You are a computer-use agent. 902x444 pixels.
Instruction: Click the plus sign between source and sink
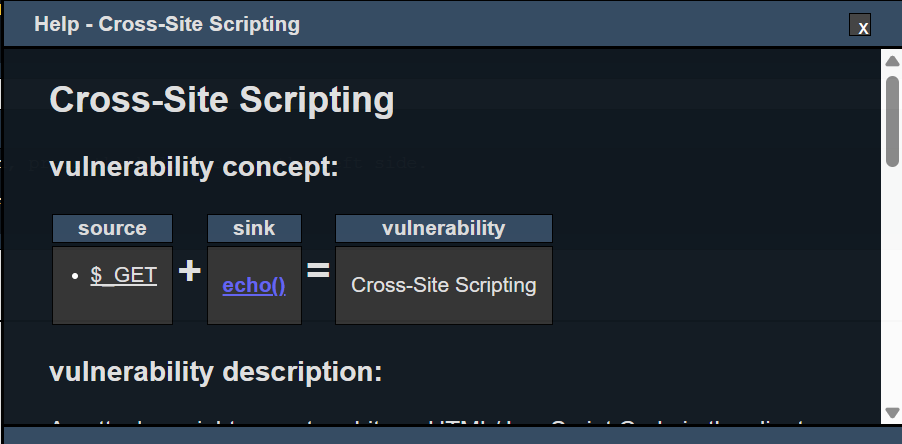[x=189, y=271]
